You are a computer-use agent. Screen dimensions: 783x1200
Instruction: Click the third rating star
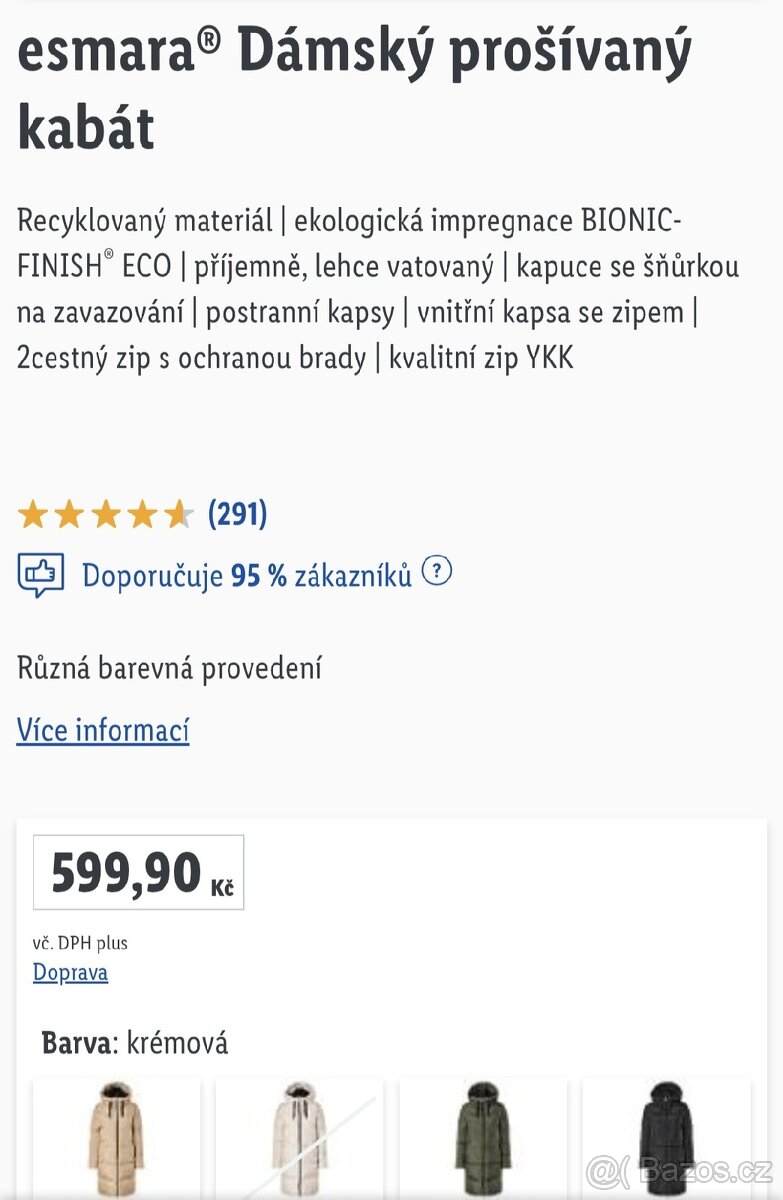[105, 515]
